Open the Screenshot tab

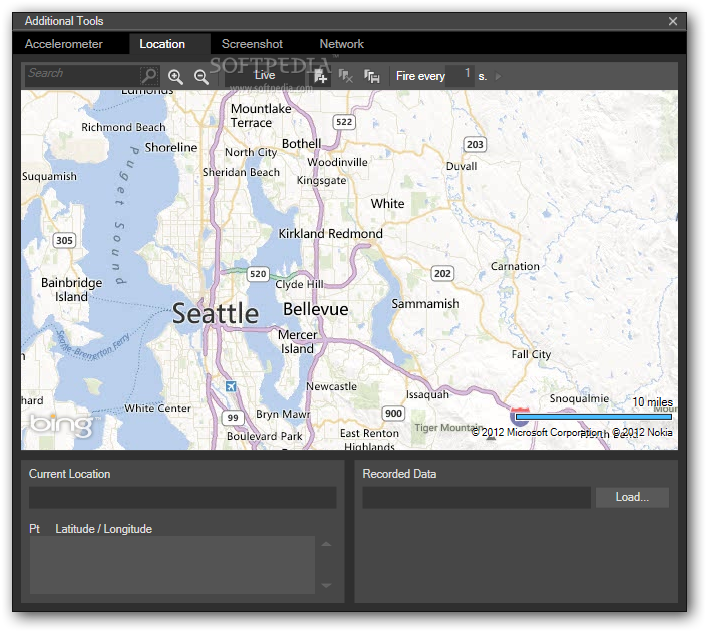[252, 44]
